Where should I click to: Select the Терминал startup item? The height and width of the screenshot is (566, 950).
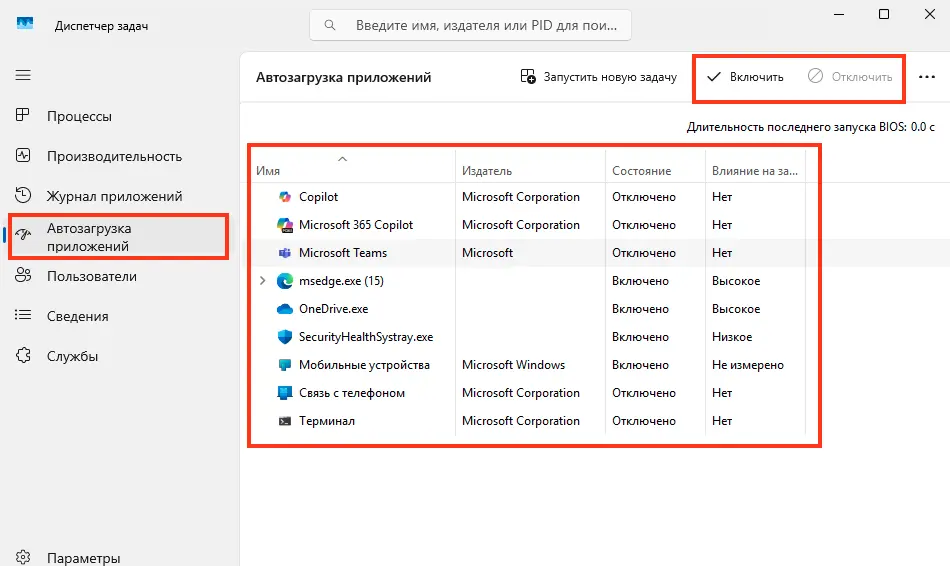(527, 421)
